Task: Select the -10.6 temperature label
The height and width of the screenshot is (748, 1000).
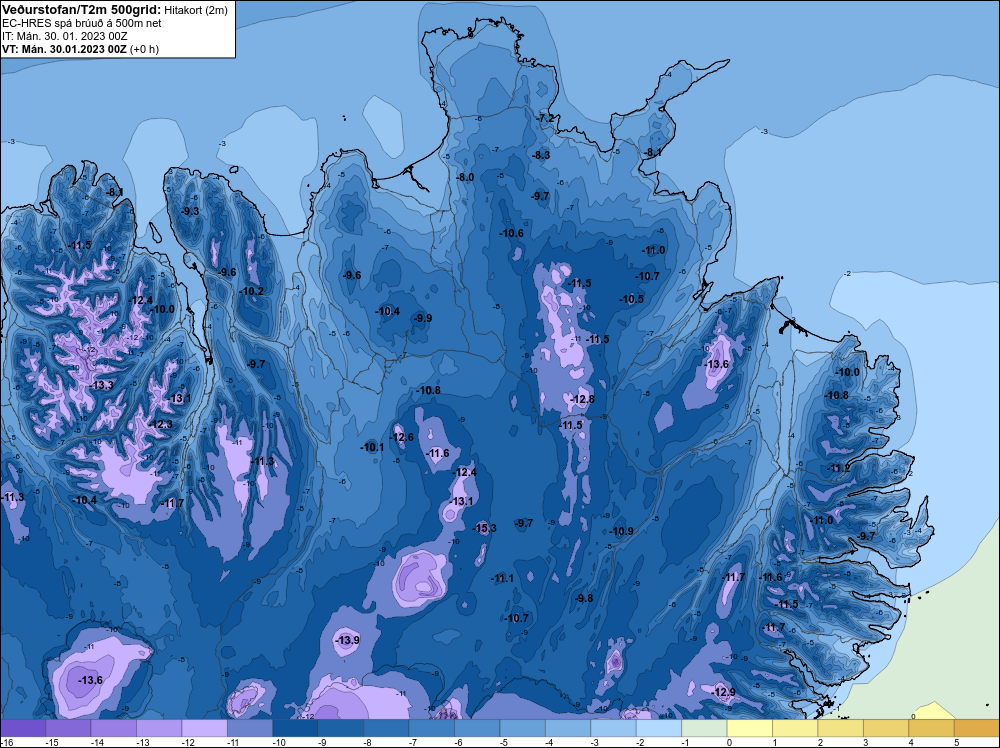Action: coord(511,233)
